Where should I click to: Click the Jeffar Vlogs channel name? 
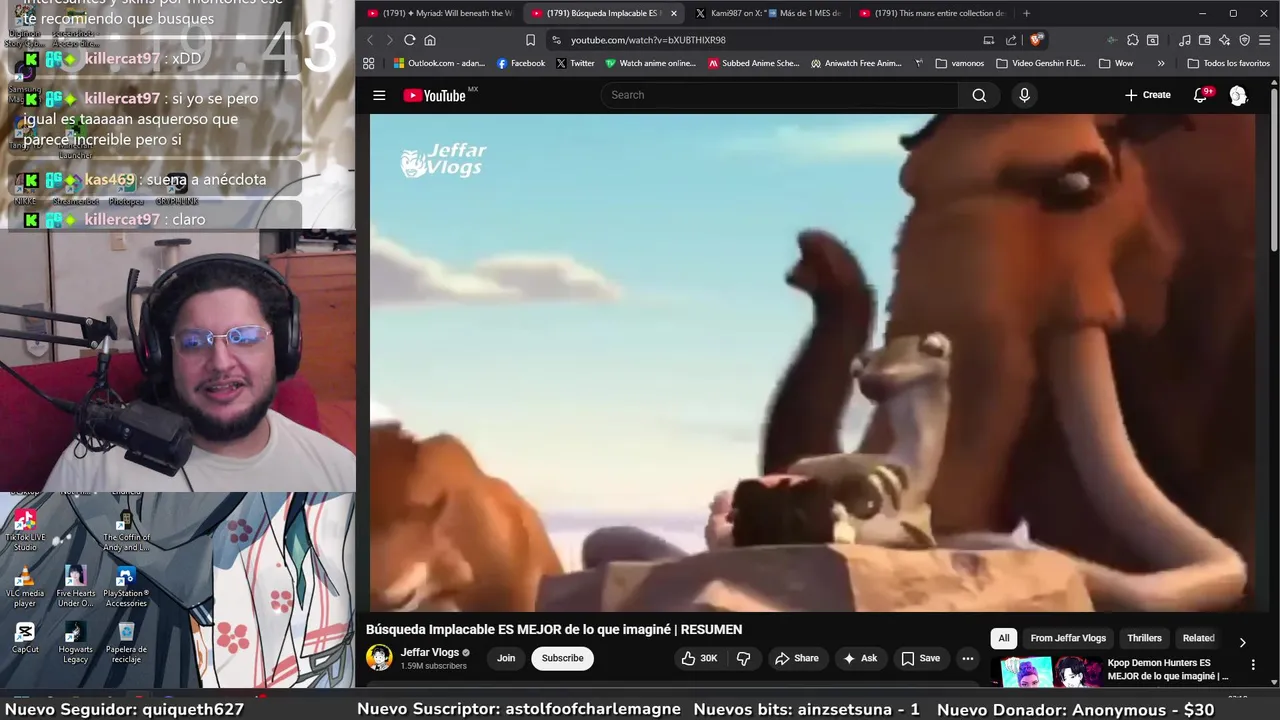pos(430,652)
